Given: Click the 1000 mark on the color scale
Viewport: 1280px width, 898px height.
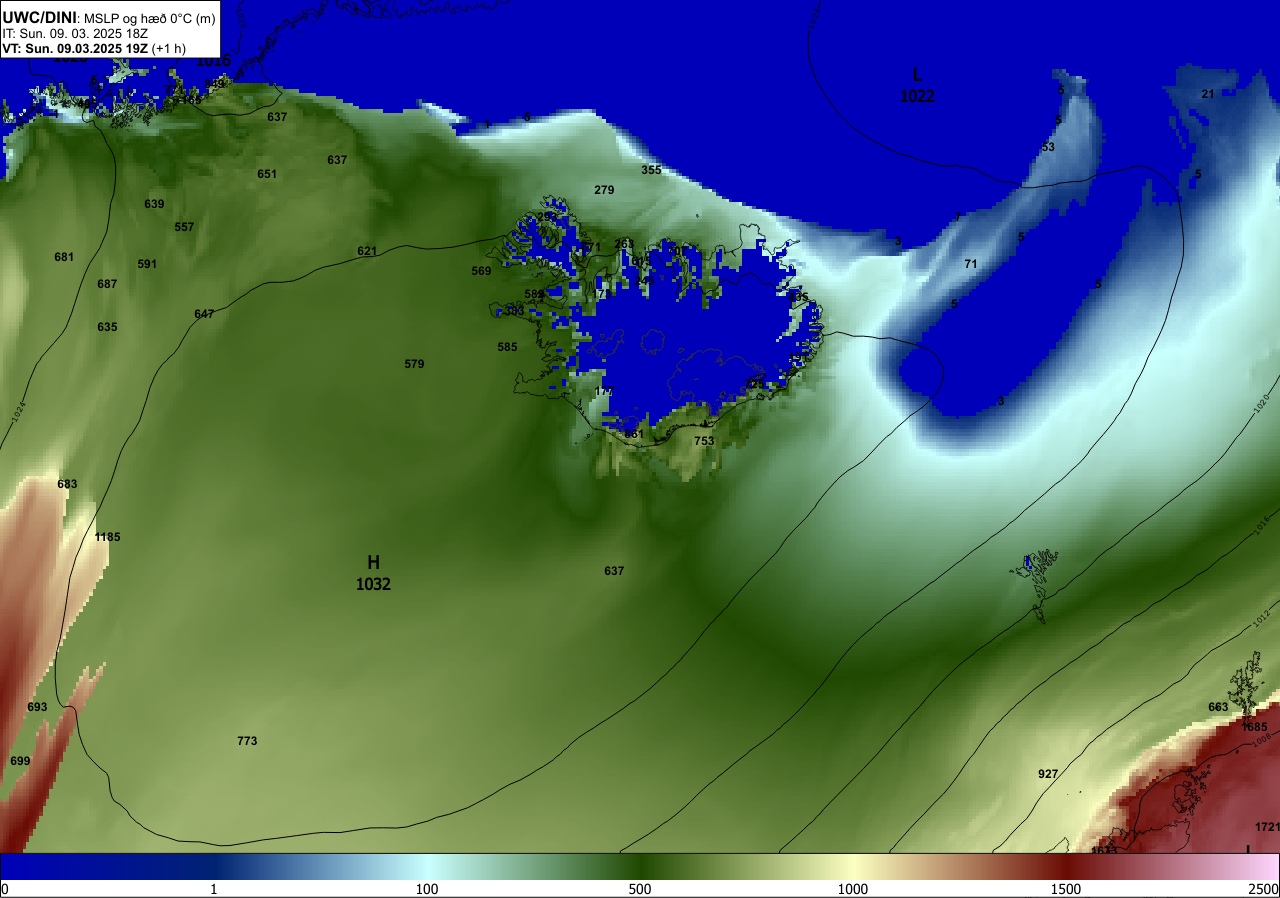Looking at the screenshot, I should click(x=853, y=889).
